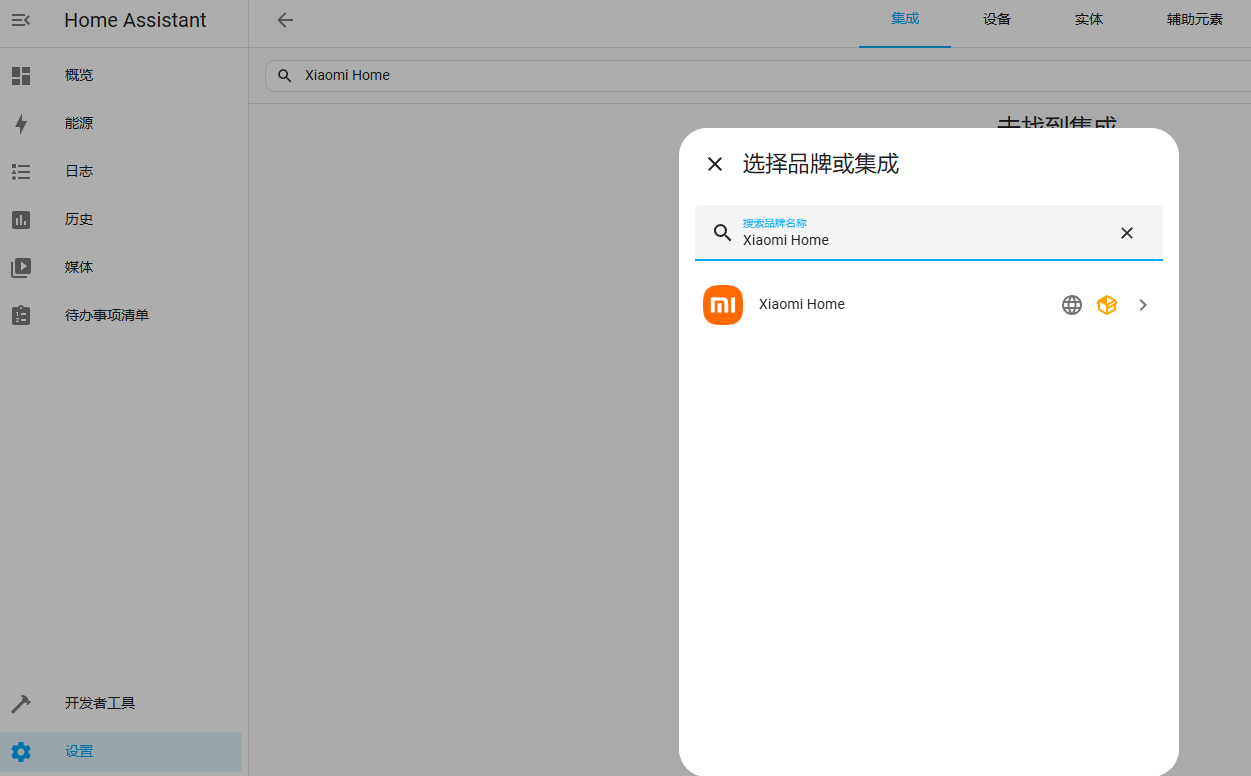Close the 选择品牌或集成 dialog
The width and height of the screenshot is (1251, 776).
pyautogui.click(x=715, y=164)
